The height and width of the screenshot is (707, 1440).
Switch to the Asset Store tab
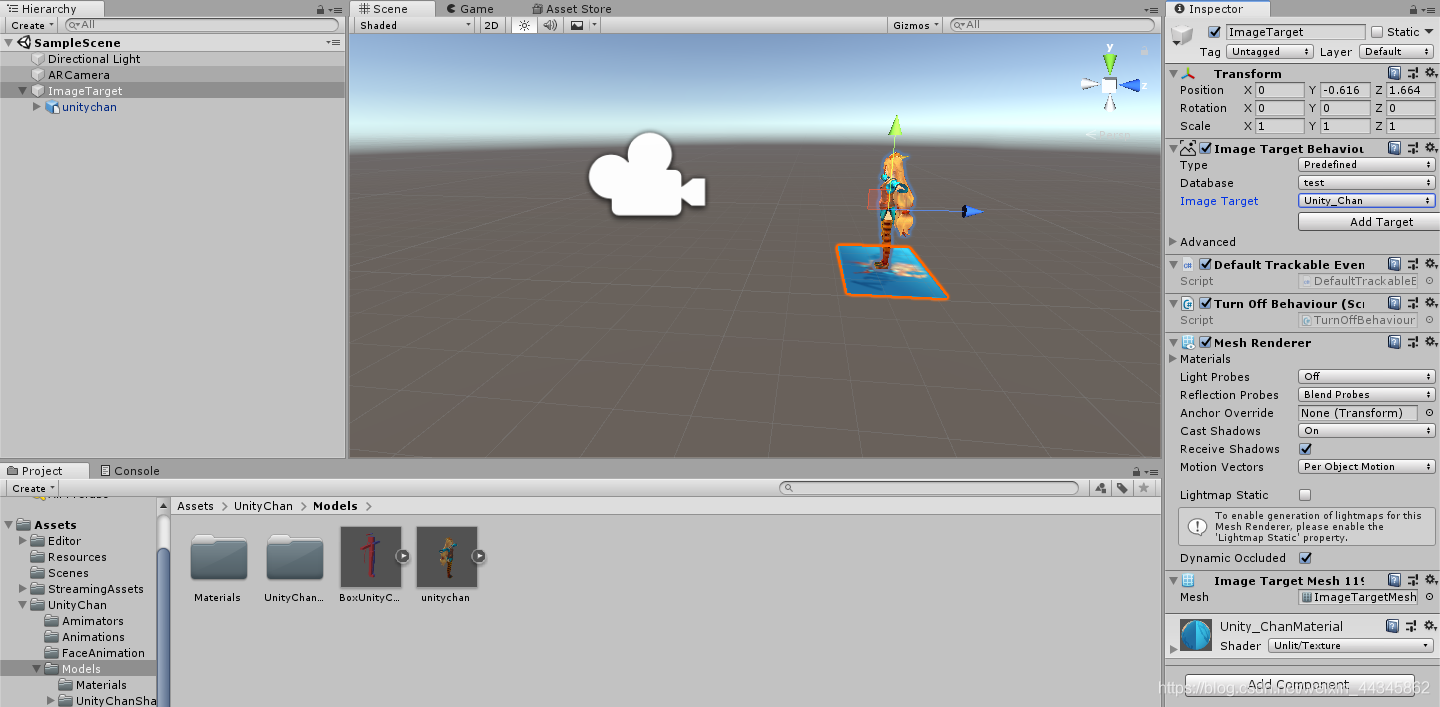coord(571,9)
